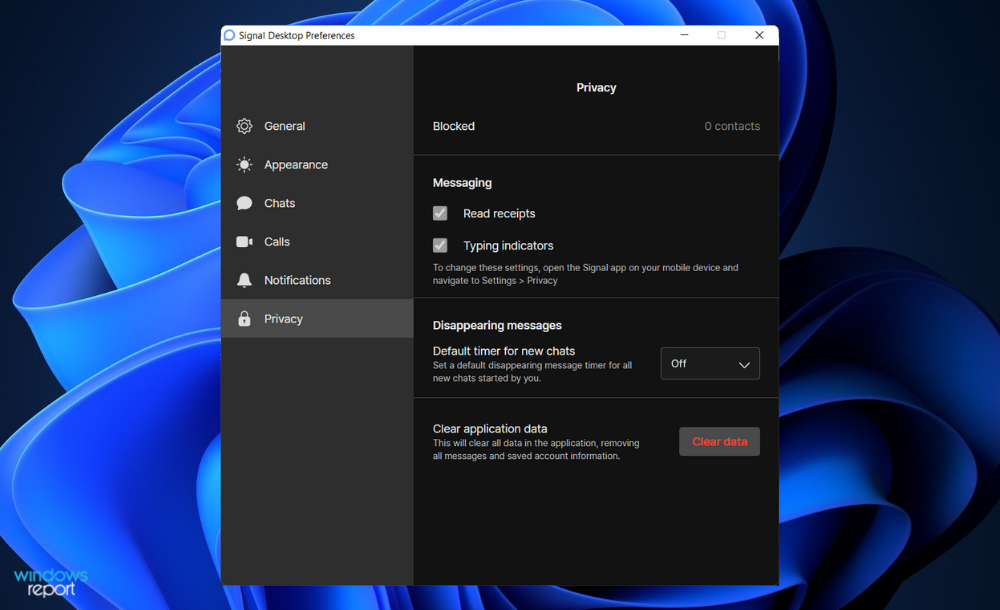
Task: Select the Privacy section
Action: pos(317,318)
